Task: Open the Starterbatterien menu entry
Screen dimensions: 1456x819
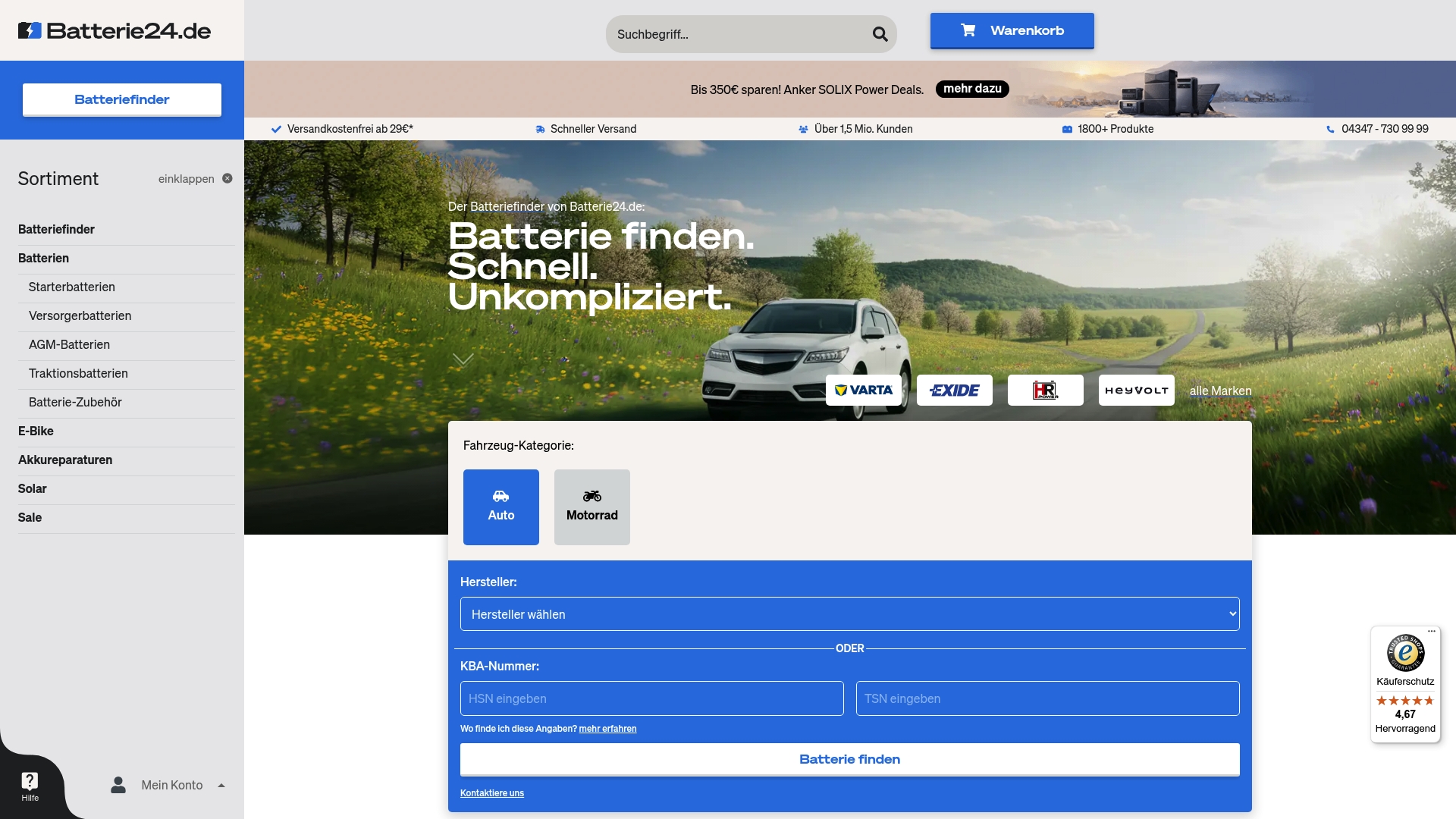Action: tap(72, 287)
